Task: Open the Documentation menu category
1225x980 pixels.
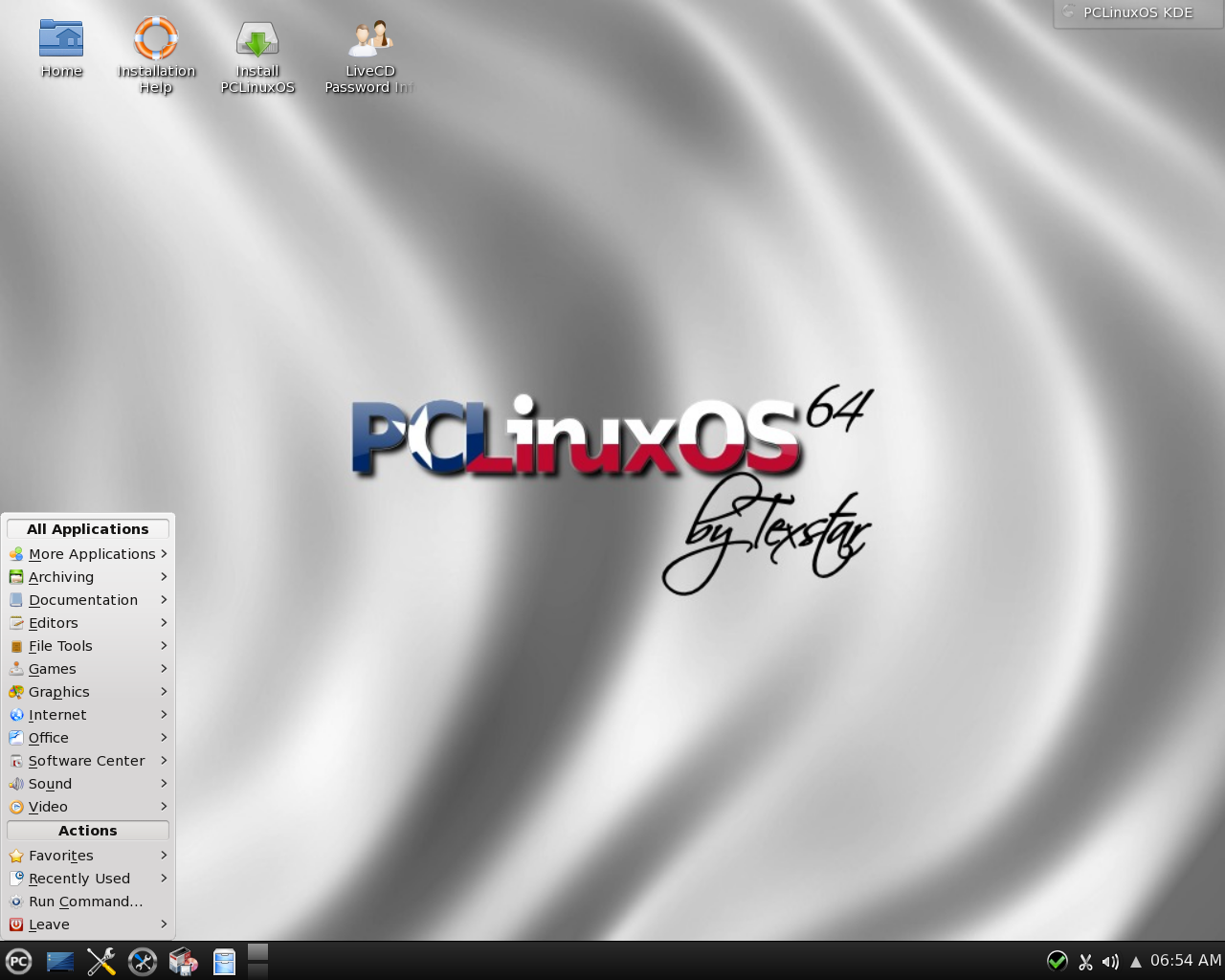Action: [88, 600]
